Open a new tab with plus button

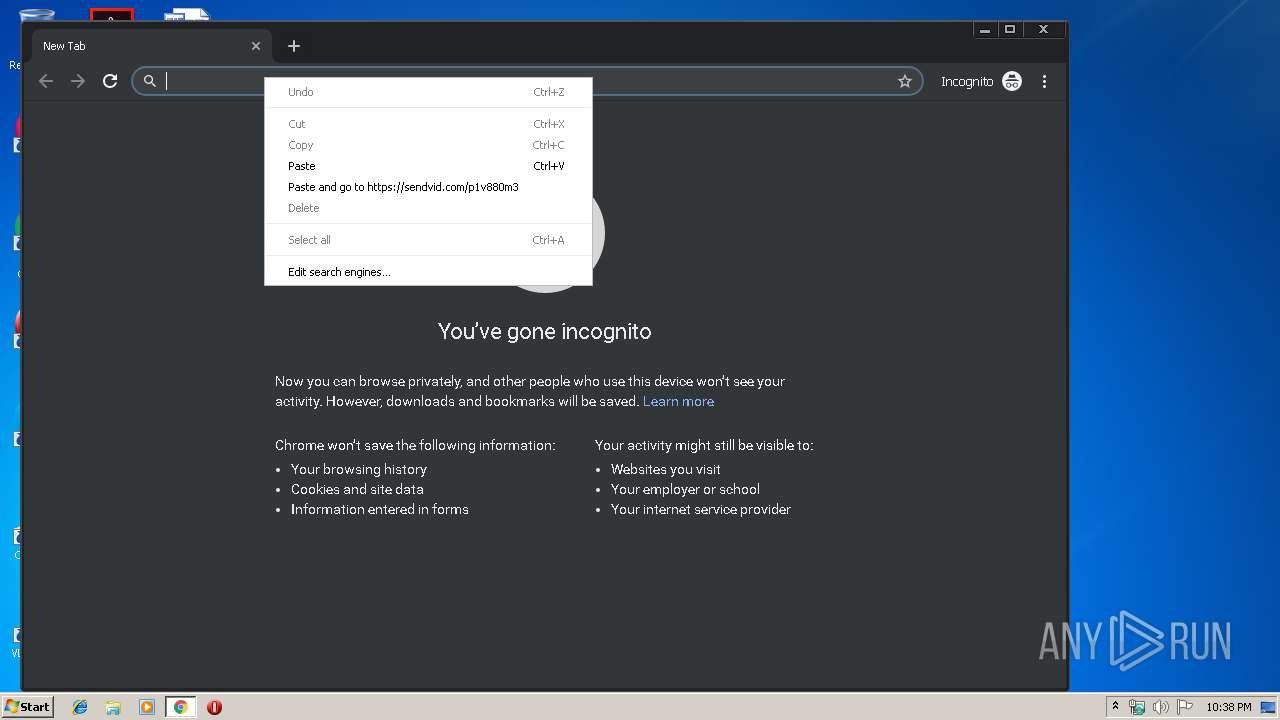293,46
